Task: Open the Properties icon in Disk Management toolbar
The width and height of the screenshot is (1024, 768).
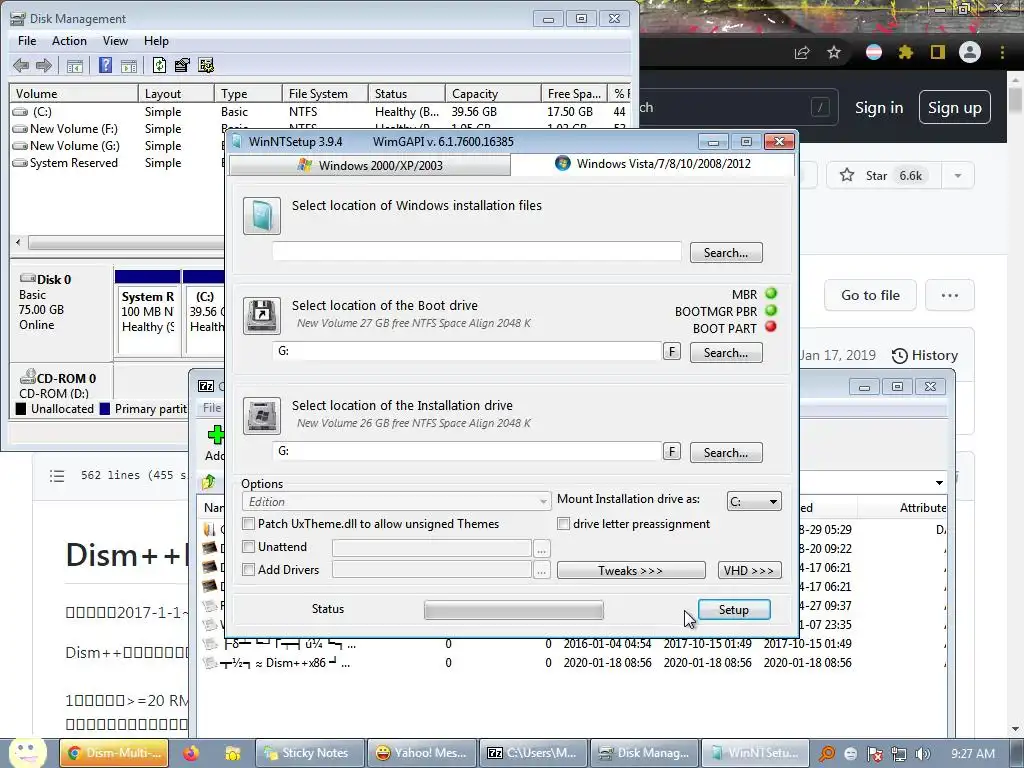Action: [182, 65]
